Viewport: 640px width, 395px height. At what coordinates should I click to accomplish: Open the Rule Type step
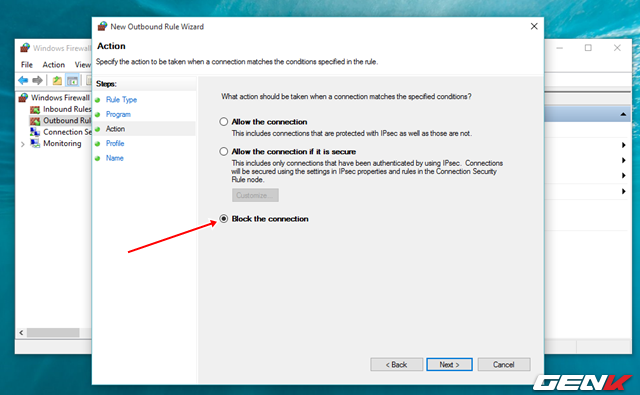click(x=121, y=100)
